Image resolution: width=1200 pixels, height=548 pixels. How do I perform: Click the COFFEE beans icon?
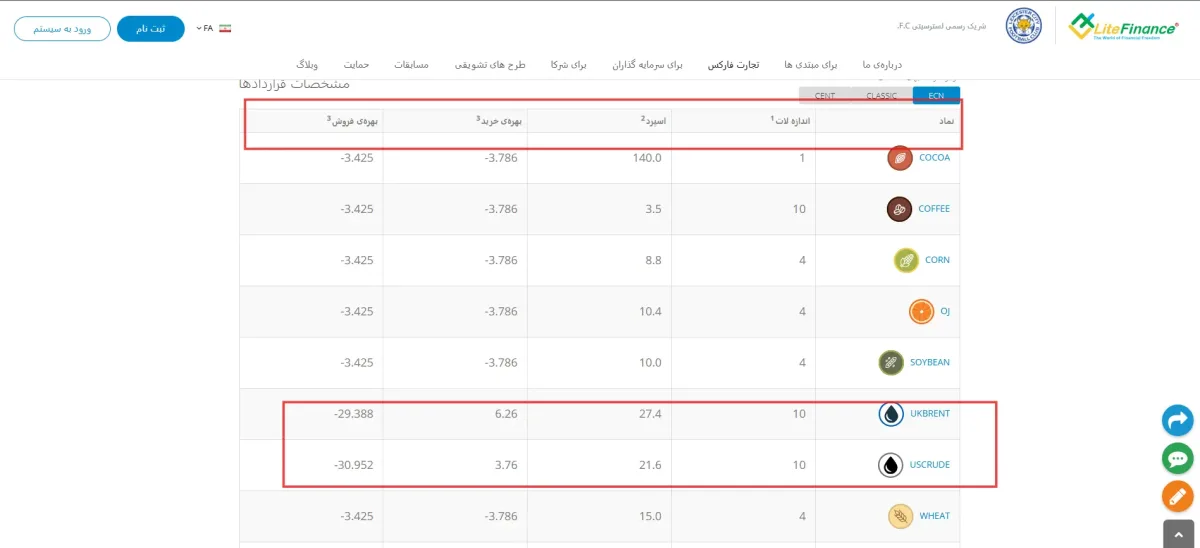click(900, 209)
